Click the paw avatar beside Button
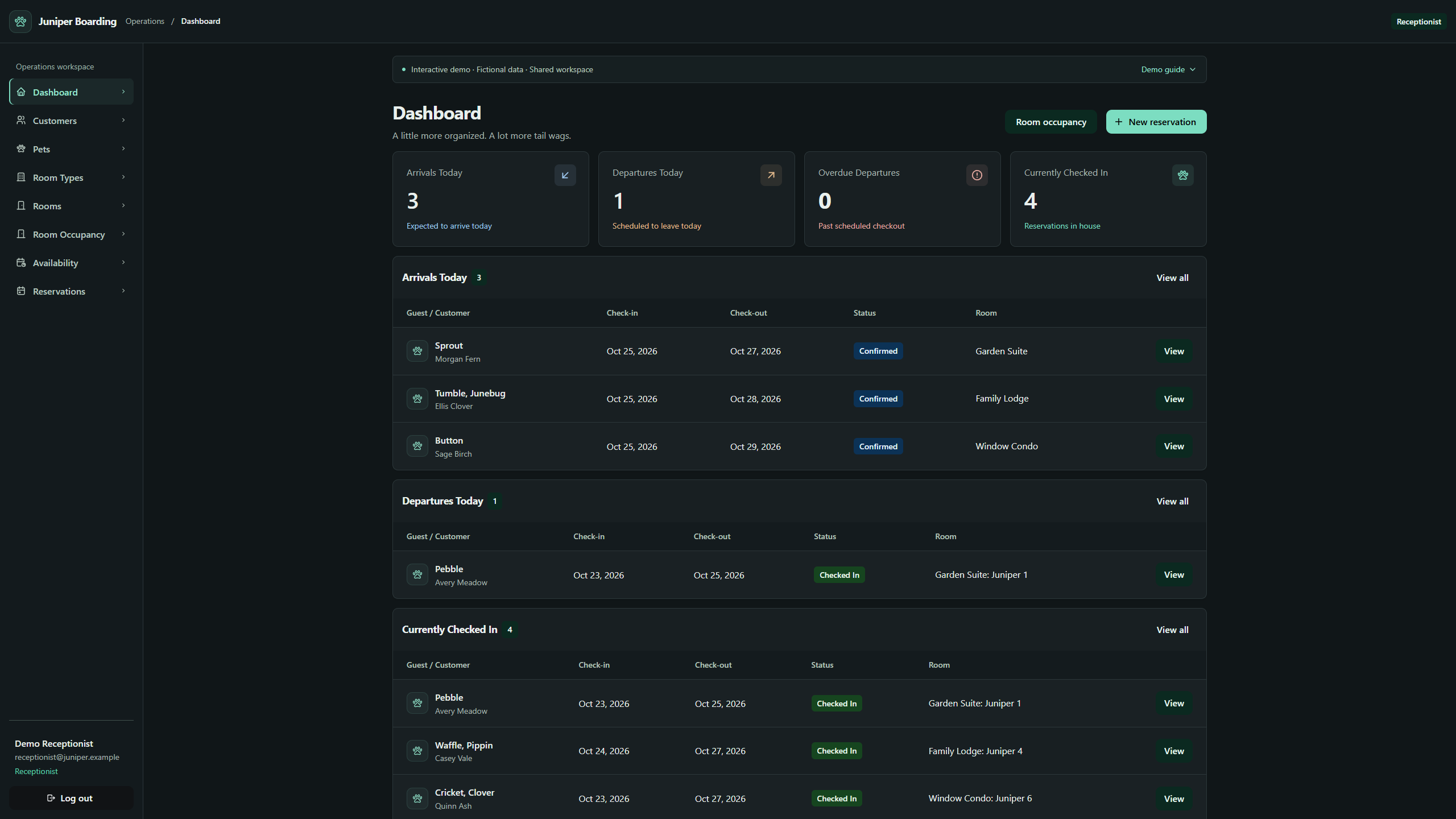Screen dimensions: 1456x819 click(417, 446)
